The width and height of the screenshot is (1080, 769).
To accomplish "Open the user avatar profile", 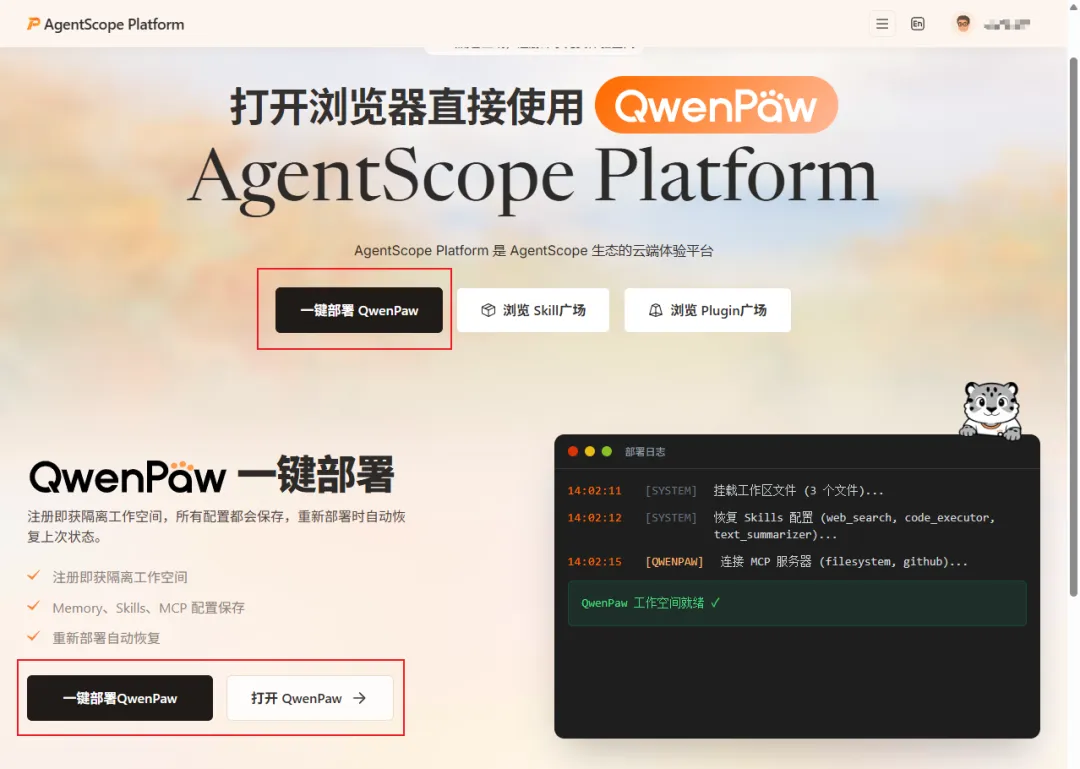I will 963,24.
